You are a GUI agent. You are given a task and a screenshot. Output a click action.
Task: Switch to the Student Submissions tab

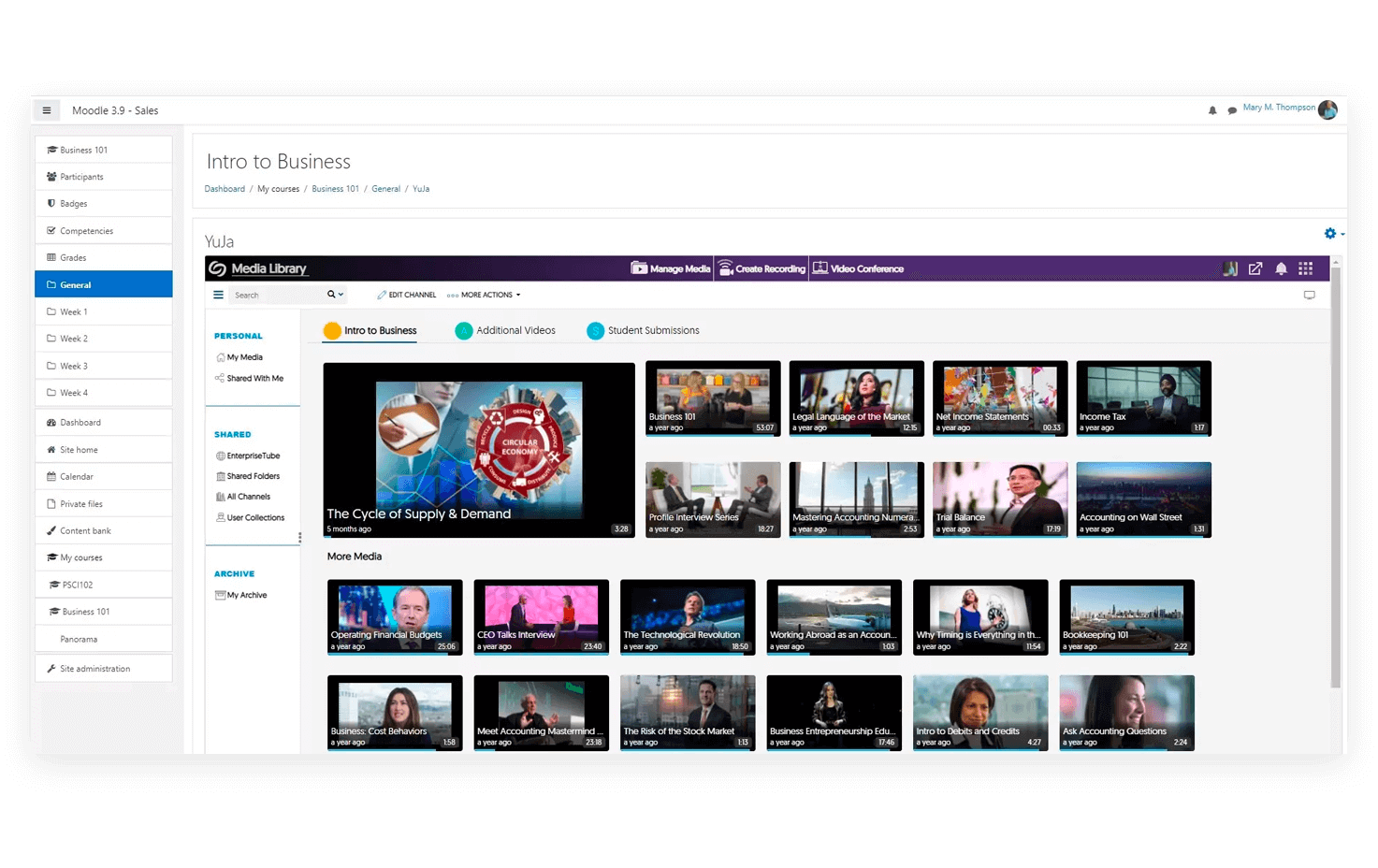coord(644,330)
